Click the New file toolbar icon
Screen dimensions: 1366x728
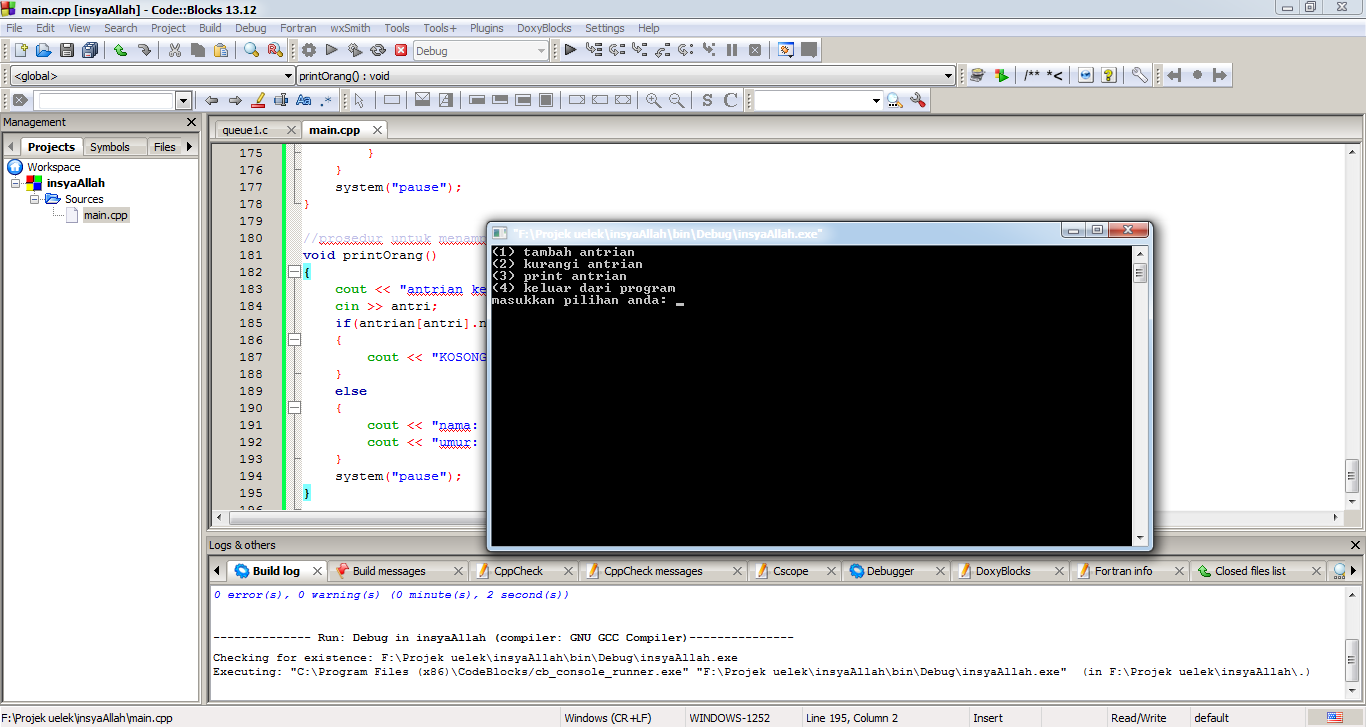[20, 50]
